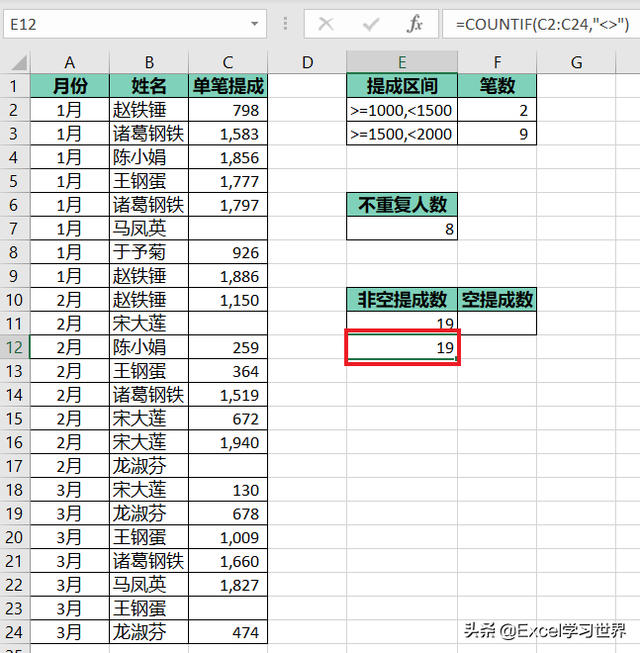Expand the Name Box dropdown arrow
Screen dimensions: 640x653
pos(254,24)
